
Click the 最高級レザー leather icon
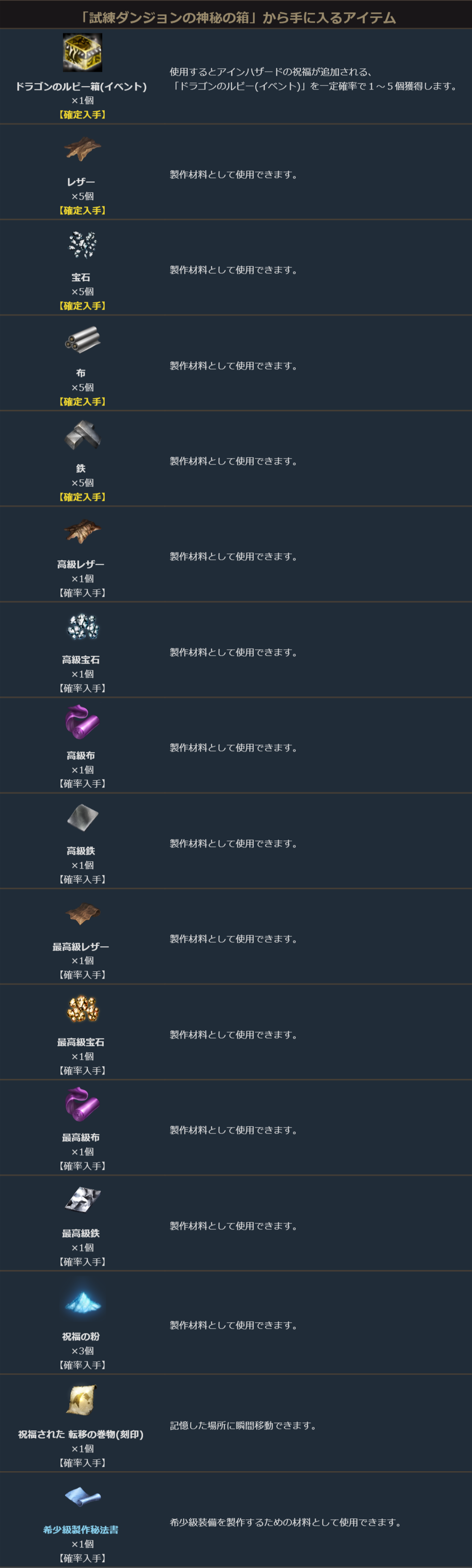[82, 913]
